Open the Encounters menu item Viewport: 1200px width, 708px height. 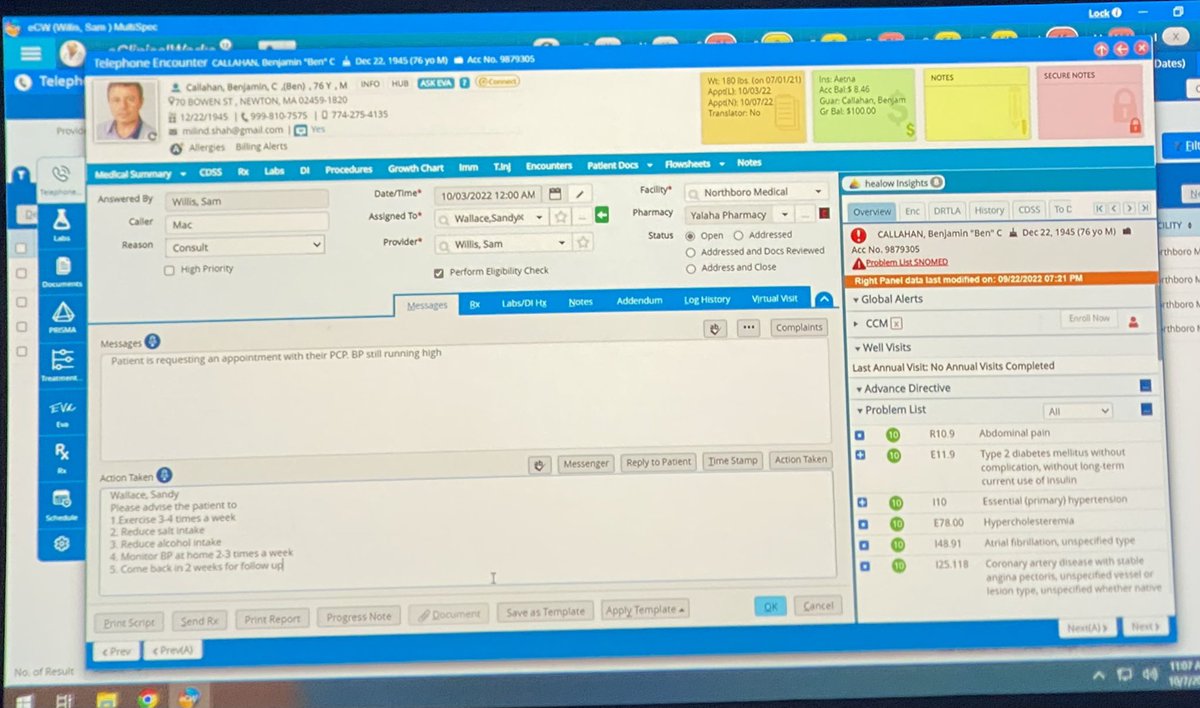[549, 166]
